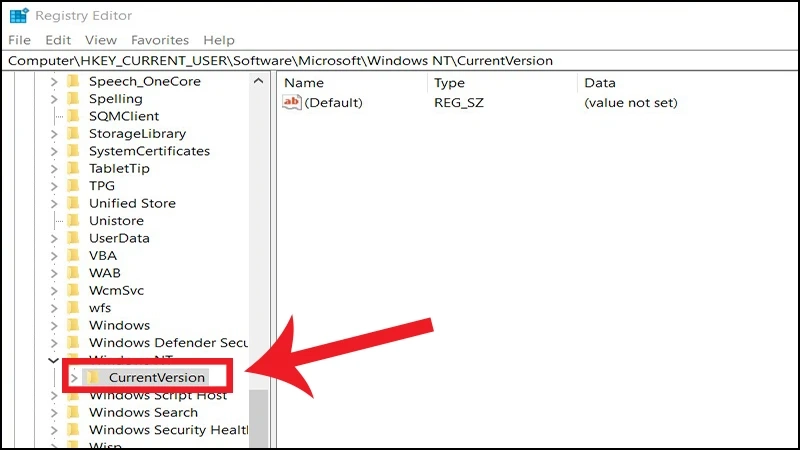Click the (value not set) data cell
This screenshot has height=450, width=800.
(631, 103)
